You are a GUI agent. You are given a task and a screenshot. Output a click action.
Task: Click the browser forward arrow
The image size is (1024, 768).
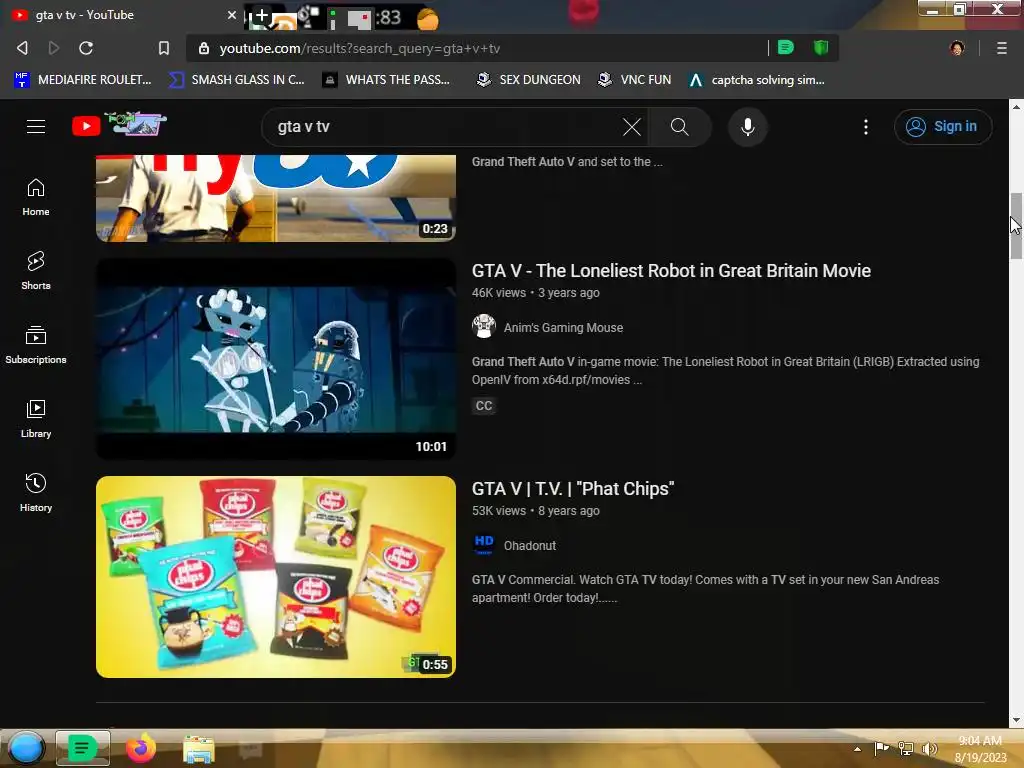(x=54, y=48)
